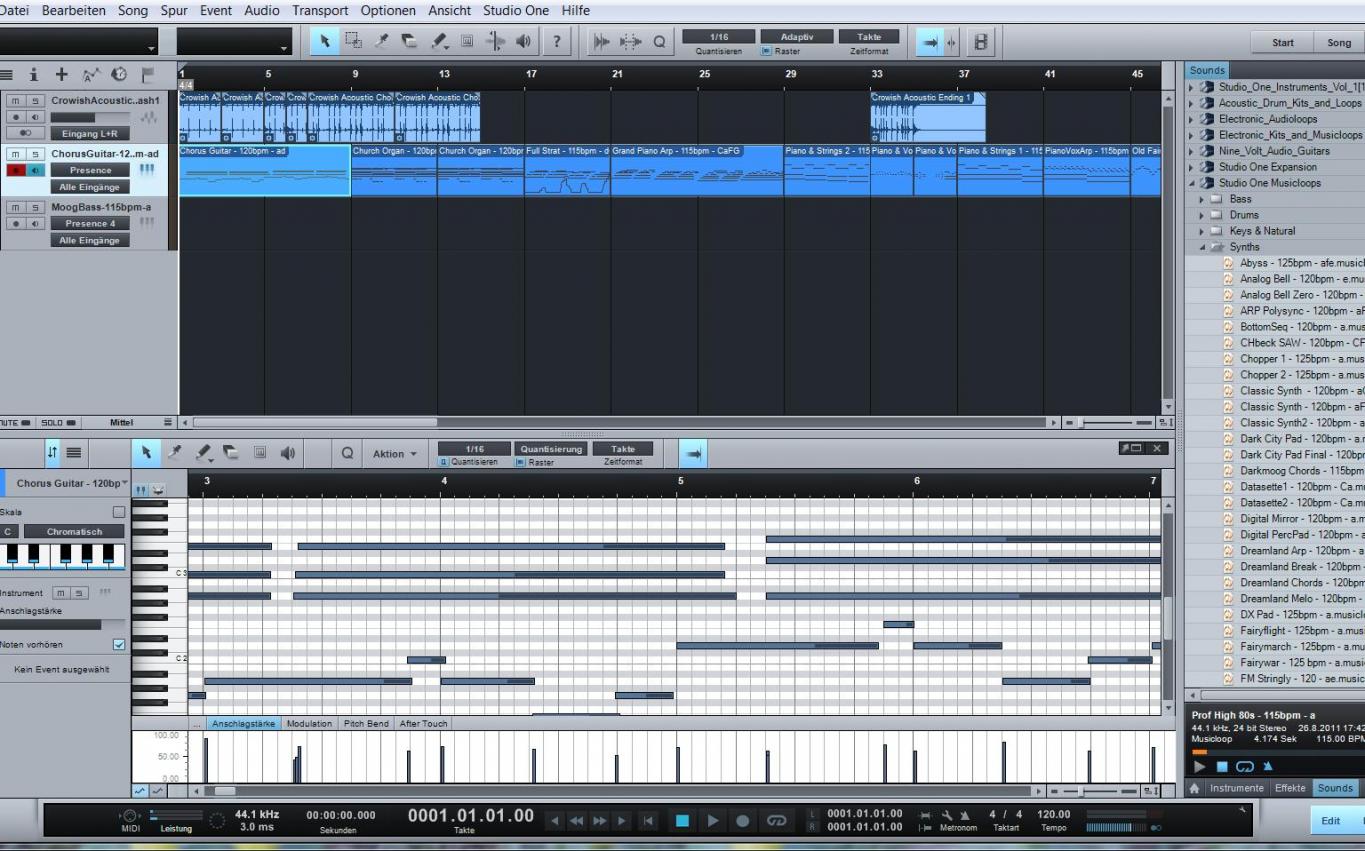This screenshot has height=851, width=1365.
Task: Open the track inspector info icon
Action: pos(33,75)
